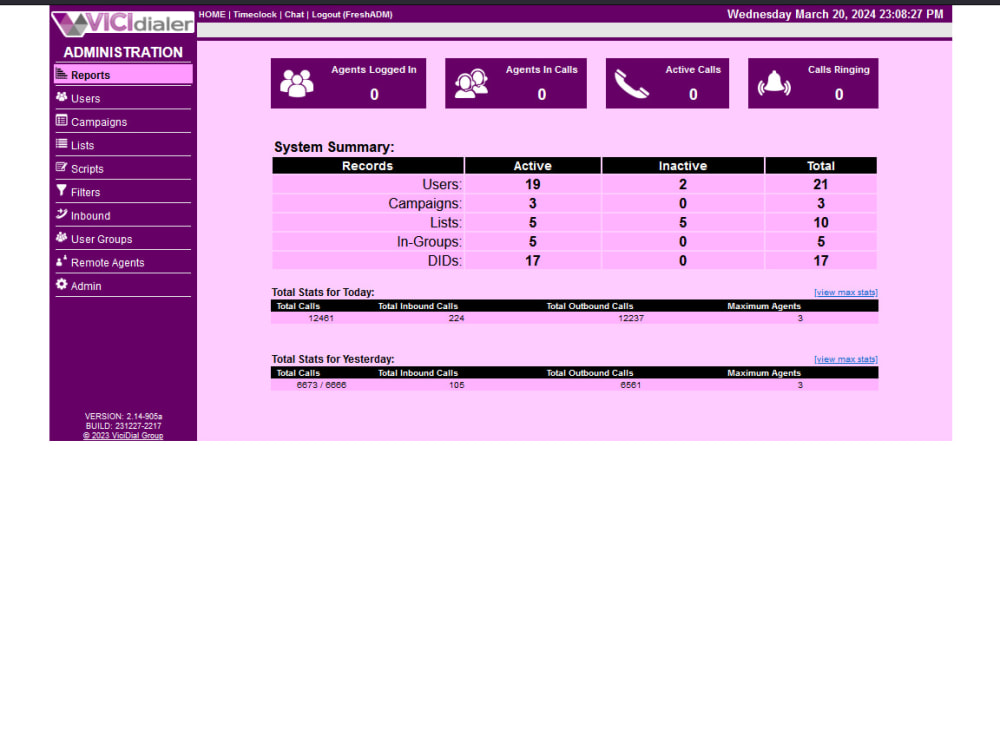Click inactive Users value 2
Viewport: 1000px width, 750px height.
[683, 184]
